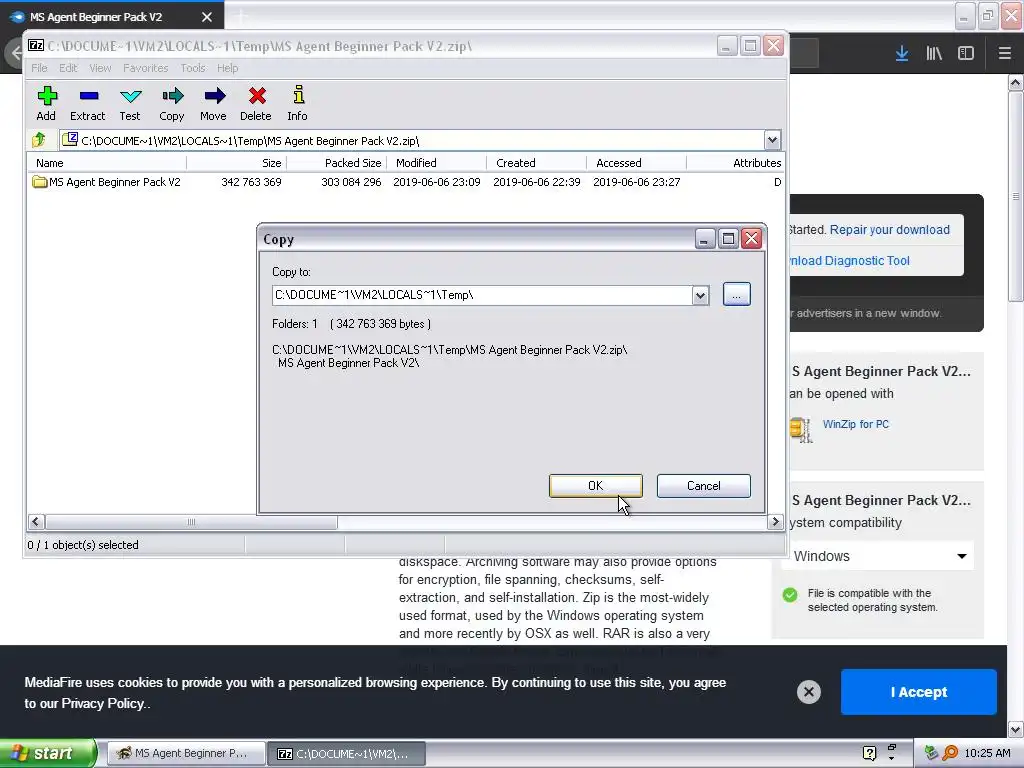Select MS Agent Beginner Pack V2 folder row

(x=405, y=182)
